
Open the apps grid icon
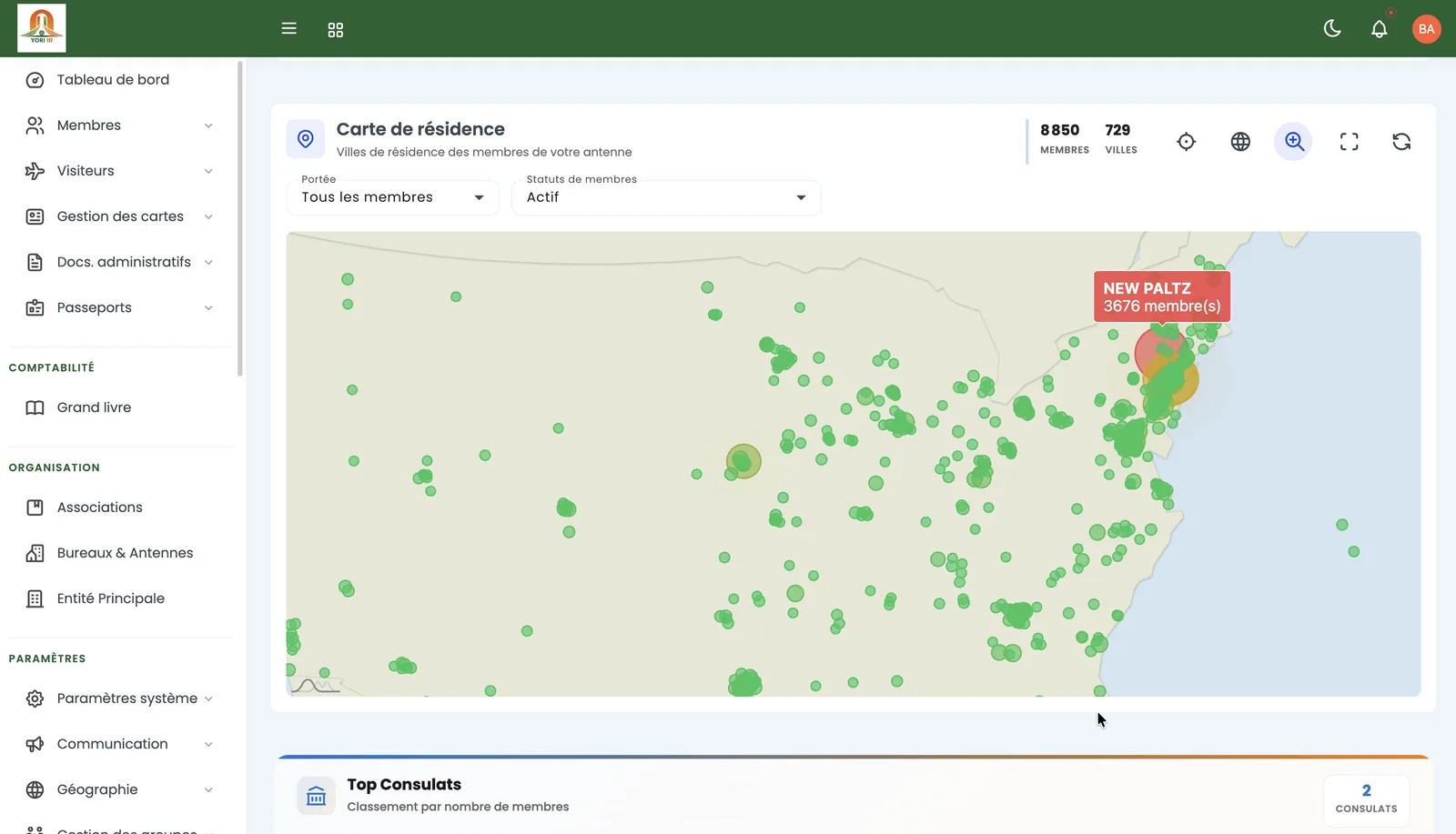click(x=336, y=30)
